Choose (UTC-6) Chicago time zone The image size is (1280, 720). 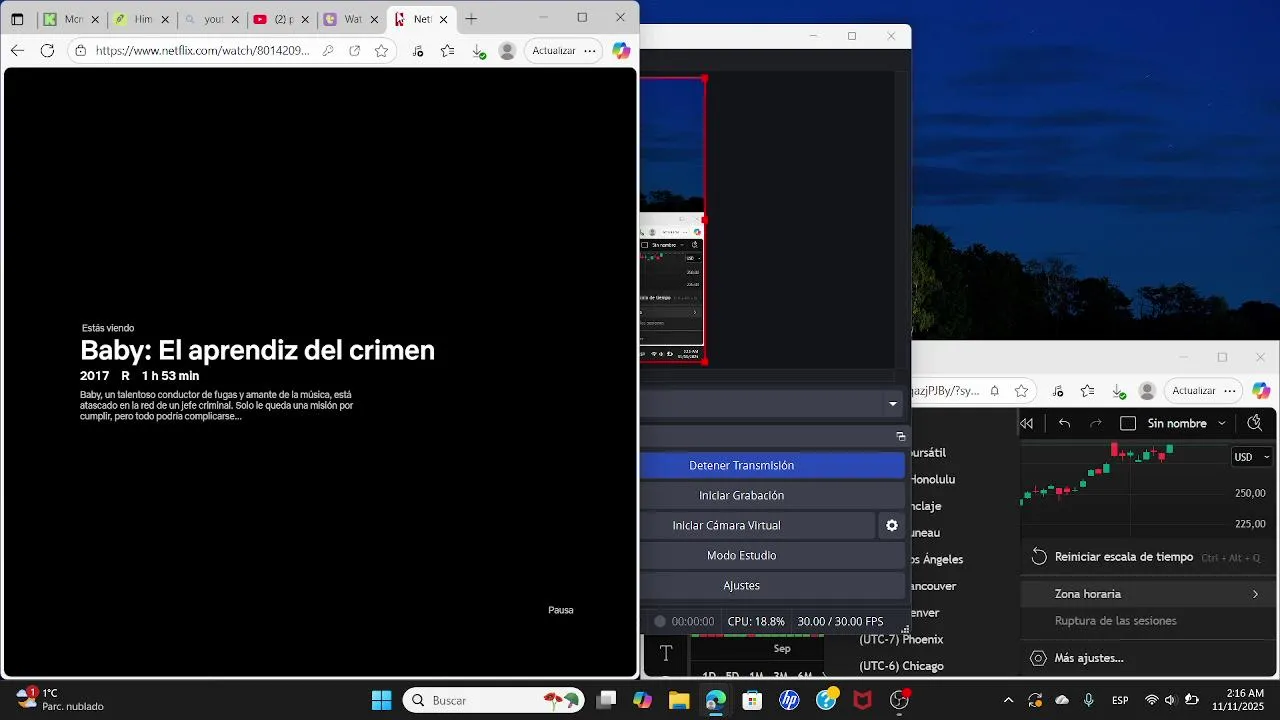[x=901, y=666]
